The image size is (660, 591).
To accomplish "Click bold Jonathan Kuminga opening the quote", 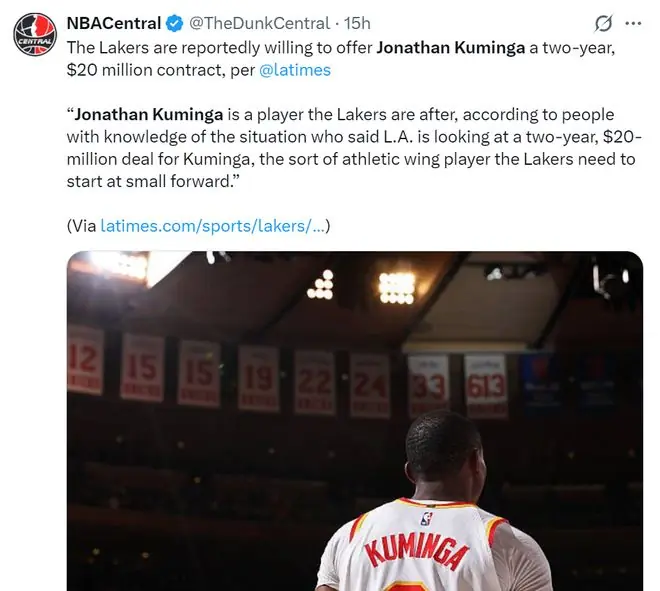I will tap(149, 114).
